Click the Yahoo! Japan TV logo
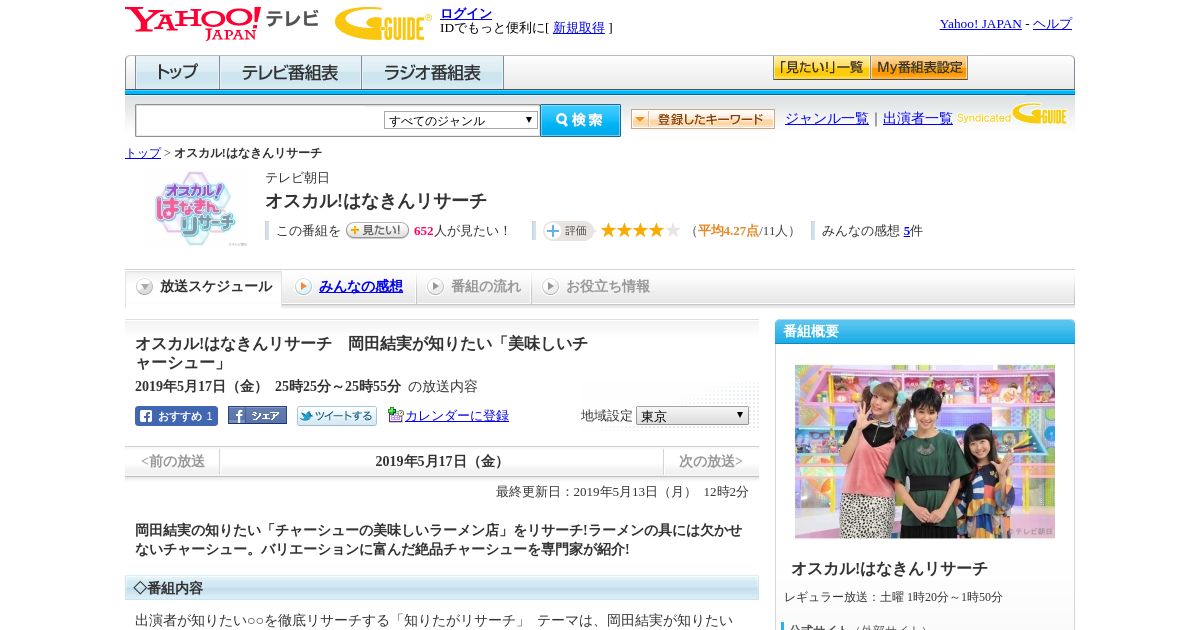The width and height of the screenshot is (1200, 630). tap(222, 23)
